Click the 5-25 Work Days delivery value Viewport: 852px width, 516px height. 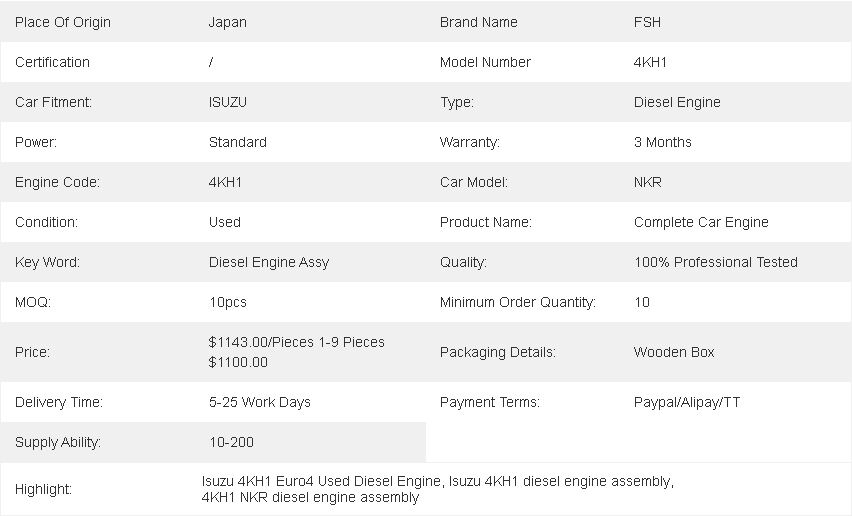pos(260,402)
